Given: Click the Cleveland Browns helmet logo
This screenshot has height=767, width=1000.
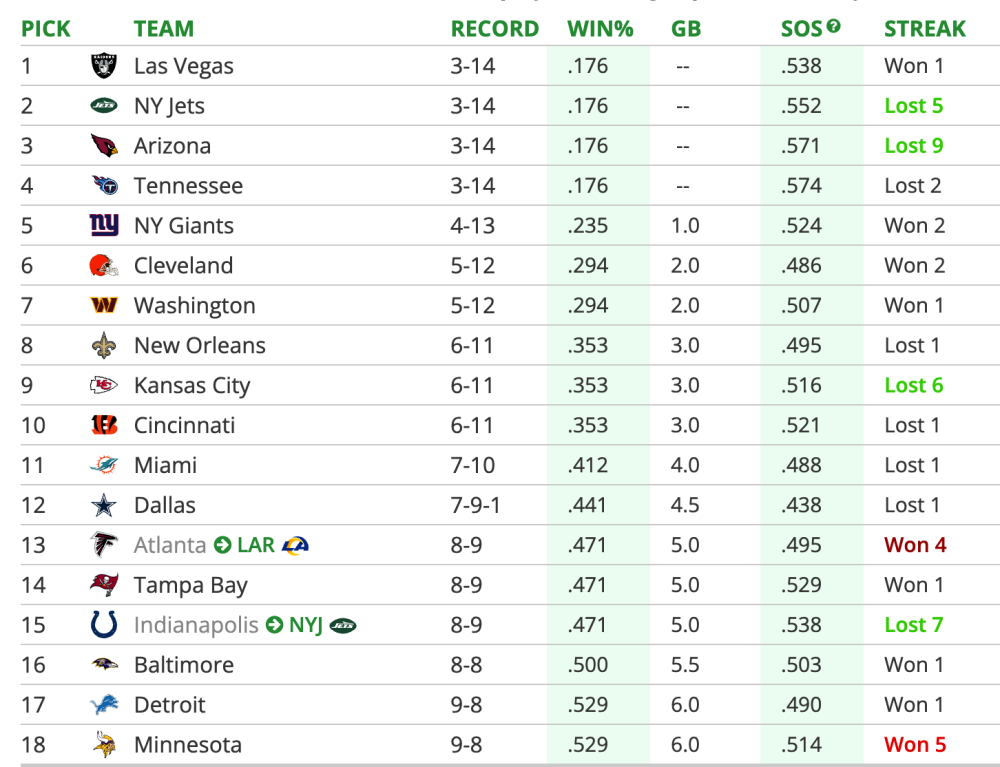Looking at the screenshot, I should point(104,266).
